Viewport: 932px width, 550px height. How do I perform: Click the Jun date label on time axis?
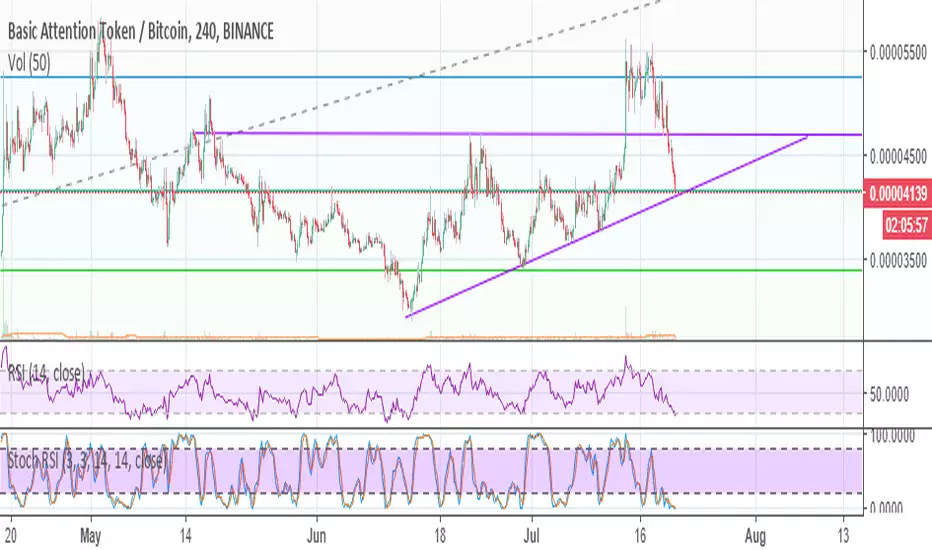pos(316,536)
